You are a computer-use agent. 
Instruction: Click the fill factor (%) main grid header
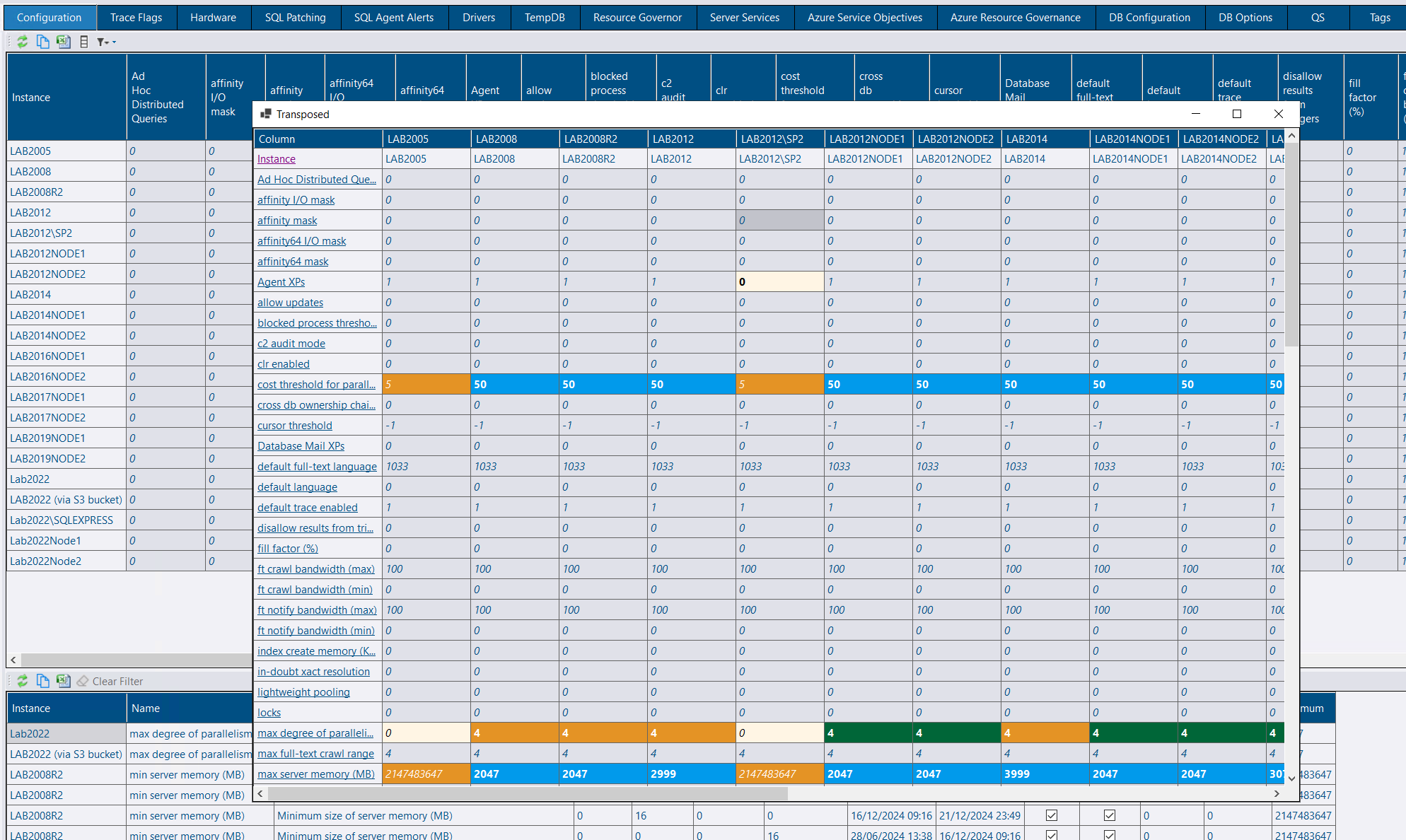[1370, 98]
